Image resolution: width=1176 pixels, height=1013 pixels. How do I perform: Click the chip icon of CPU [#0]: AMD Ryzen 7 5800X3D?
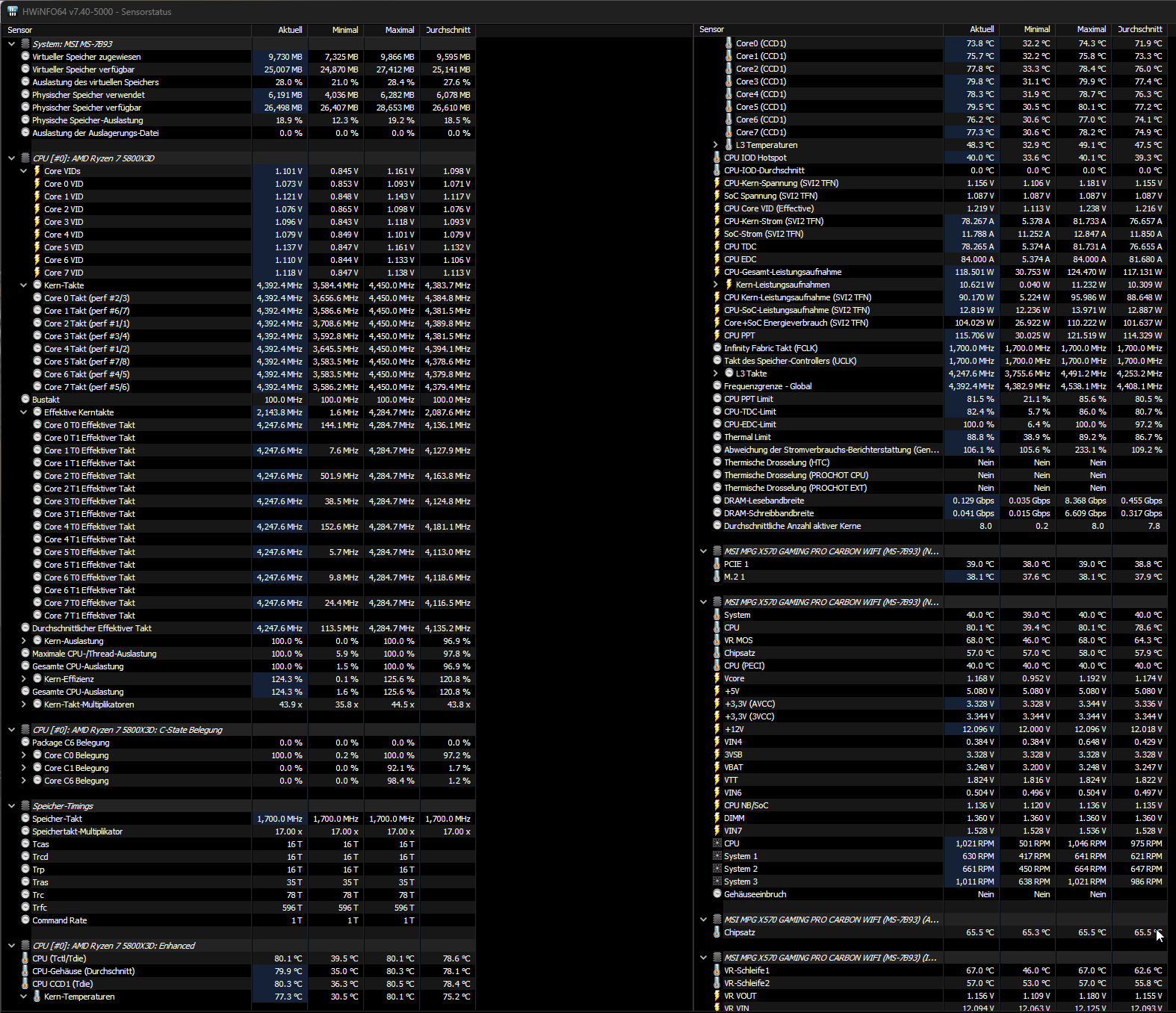(x=25, y=158)
